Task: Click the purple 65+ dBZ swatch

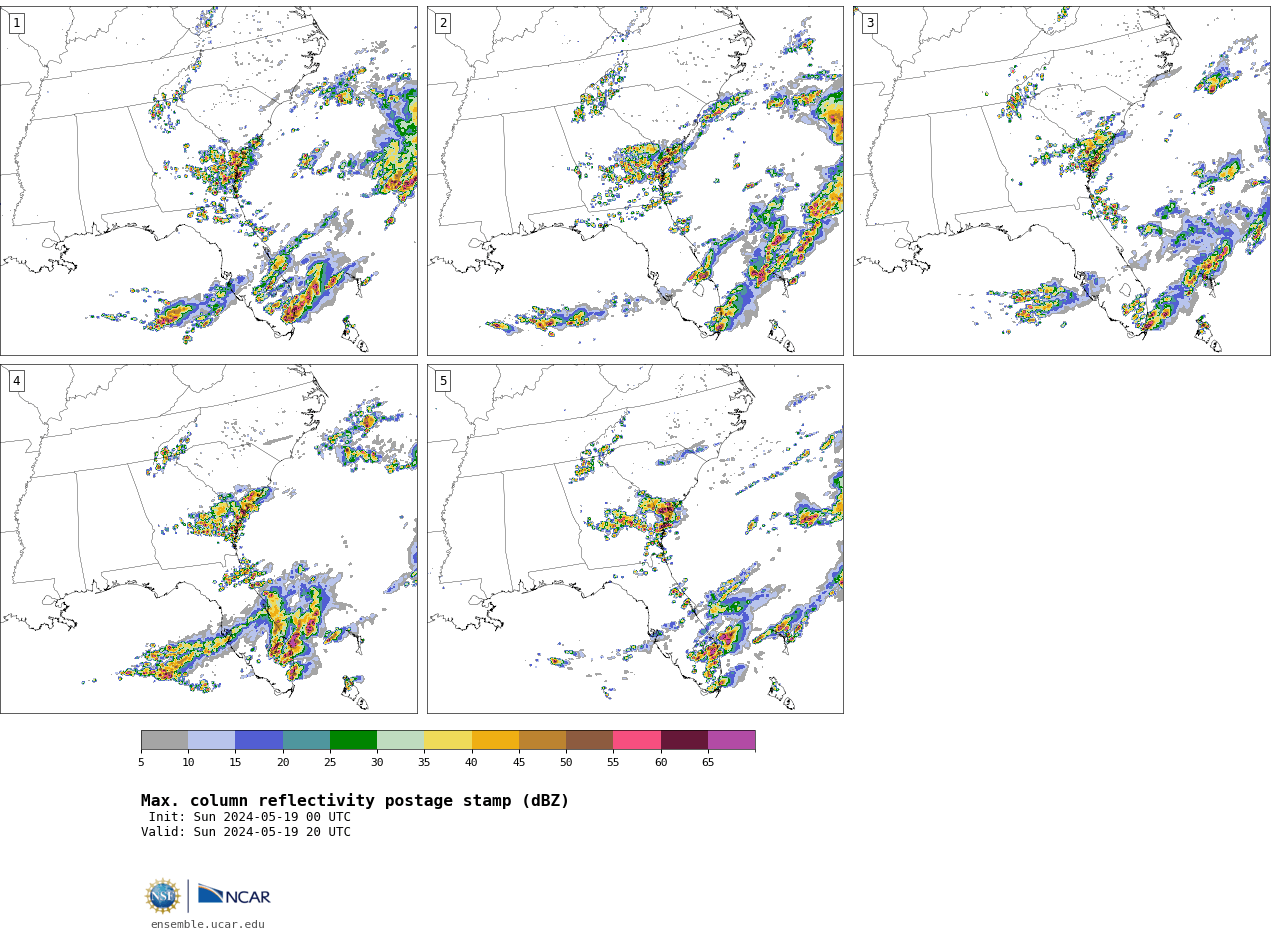Action: coord(731,740)
